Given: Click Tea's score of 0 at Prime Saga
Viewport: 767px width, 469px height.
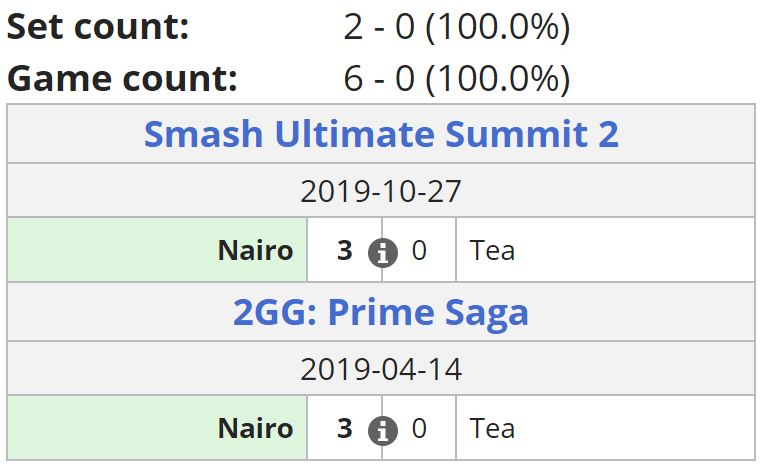Looking at the screenshot, I should click(419, 429).
